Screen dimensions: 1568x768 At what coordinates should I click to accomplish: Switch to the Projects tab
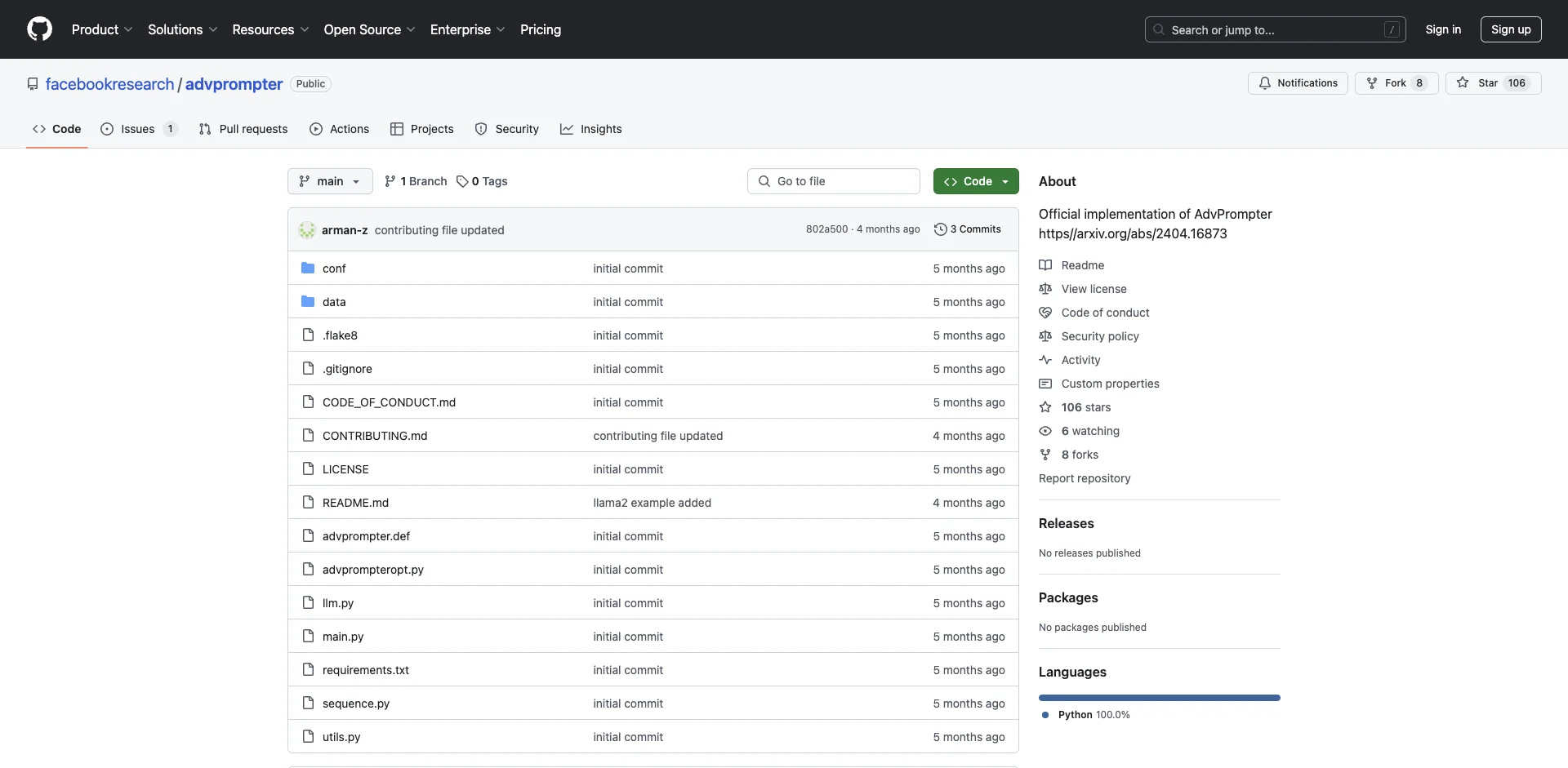(422, 129)
